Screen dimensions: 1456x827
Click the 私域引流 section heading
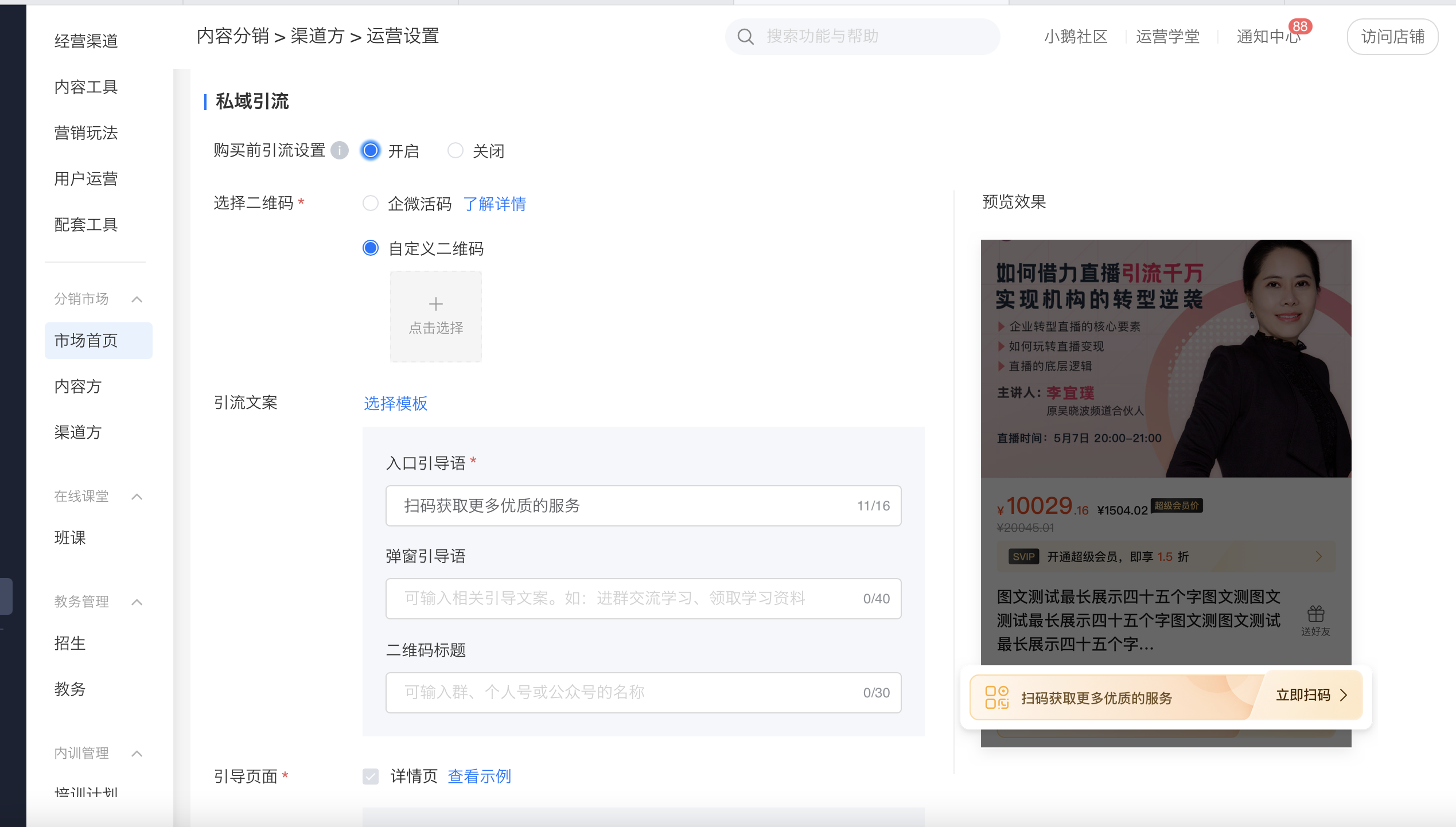[252, 102]
